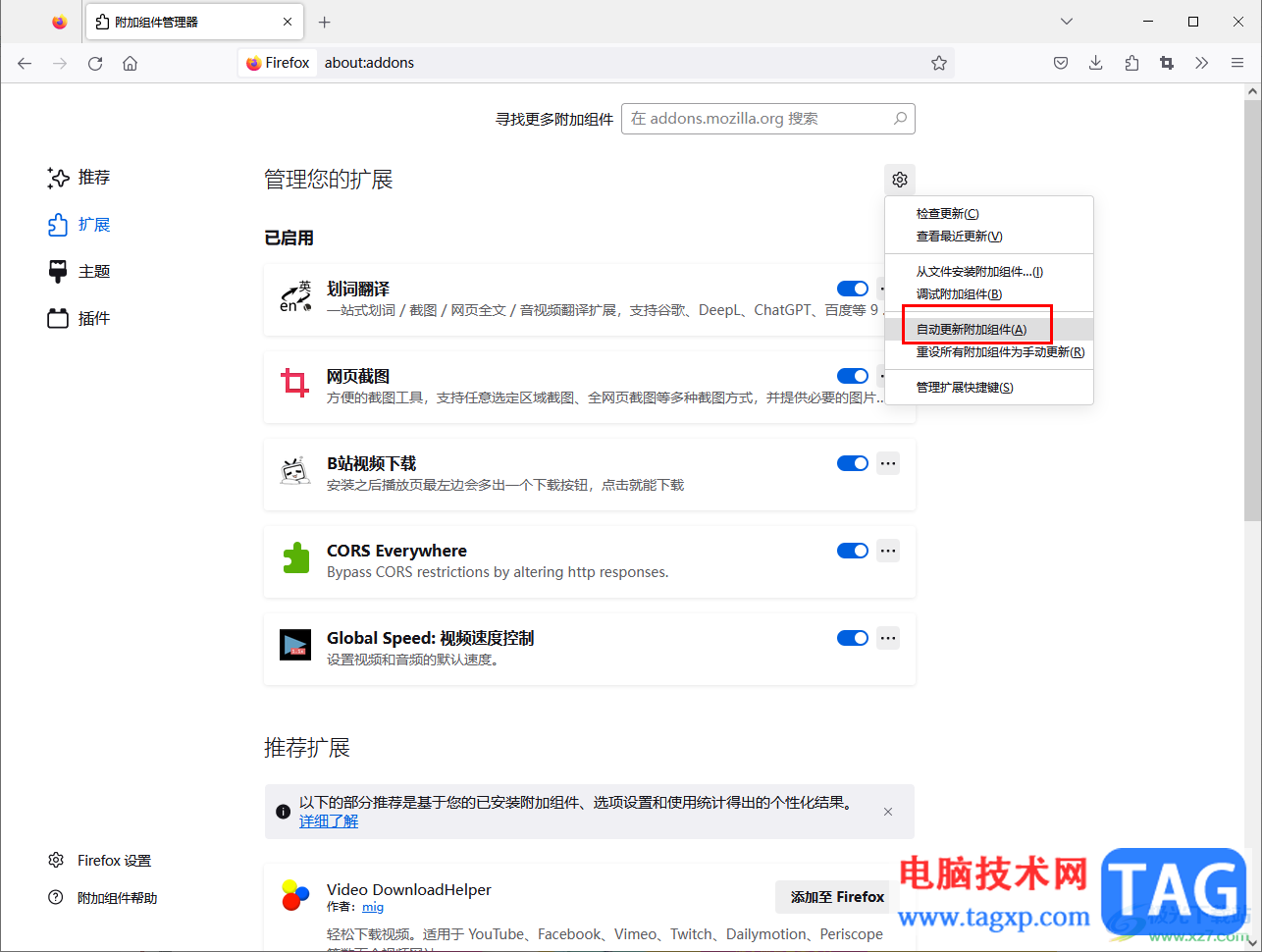Choose 查看最近更新 menu entry
1262x952 pixels.
coord(989,237)
